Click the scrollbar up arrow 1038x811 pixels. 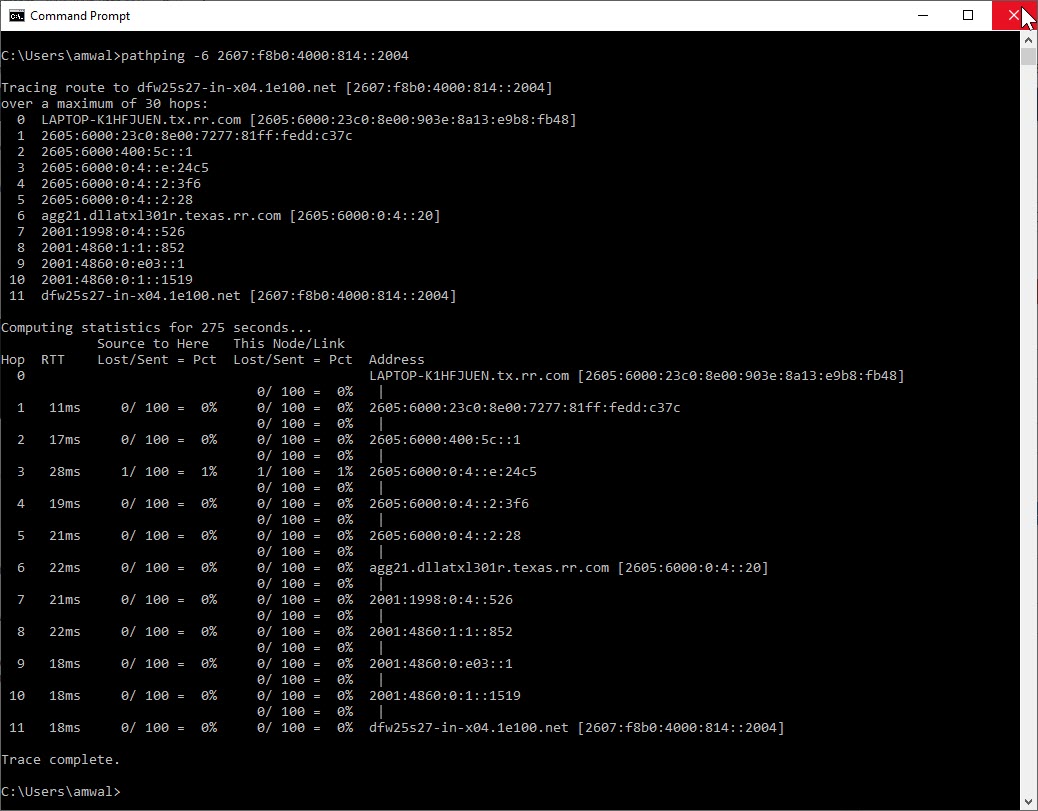pyautogui.click(x=1029, y=41)
